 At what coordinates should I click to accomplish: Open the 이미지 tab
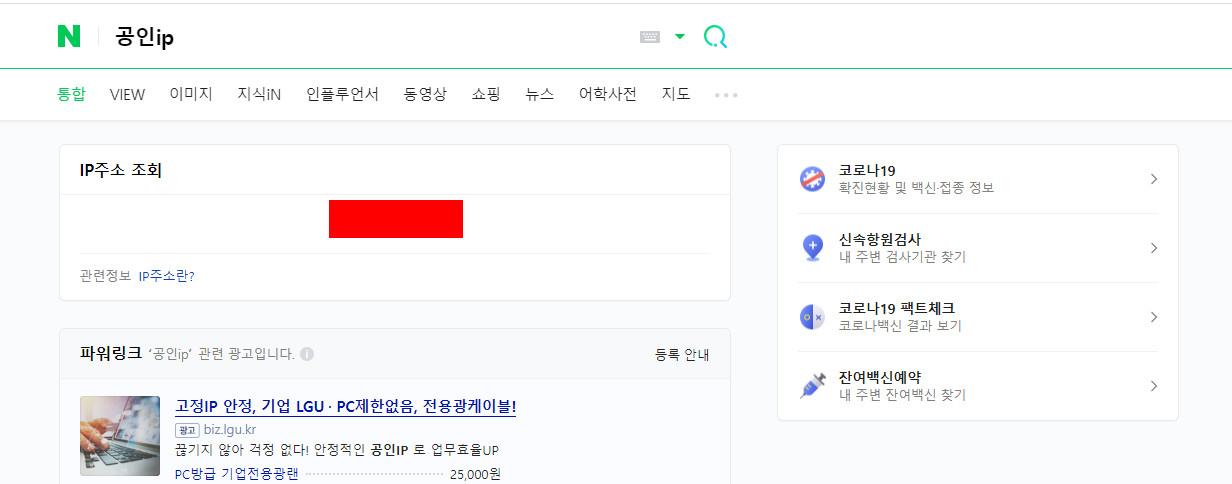[x=191, y=94]
